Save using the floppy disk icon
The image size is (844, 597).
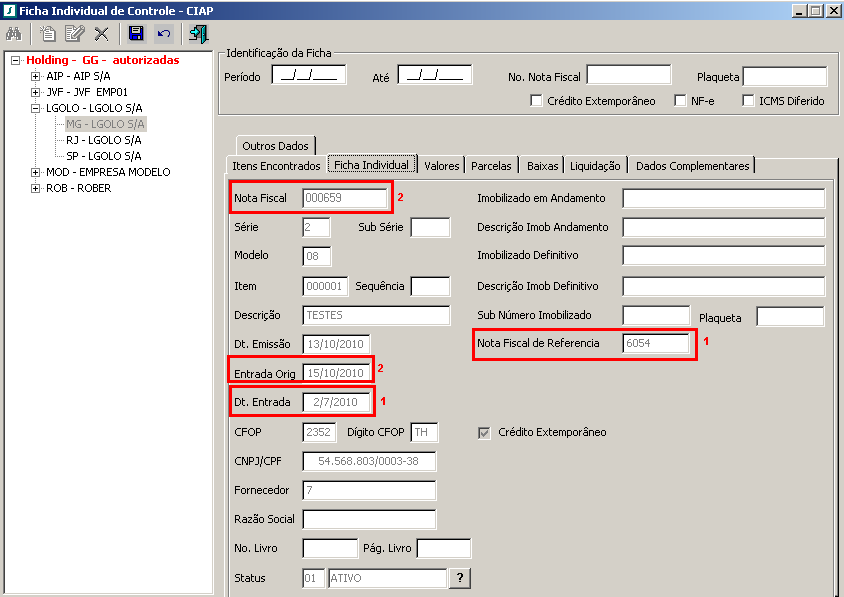[x=136, y=34]
